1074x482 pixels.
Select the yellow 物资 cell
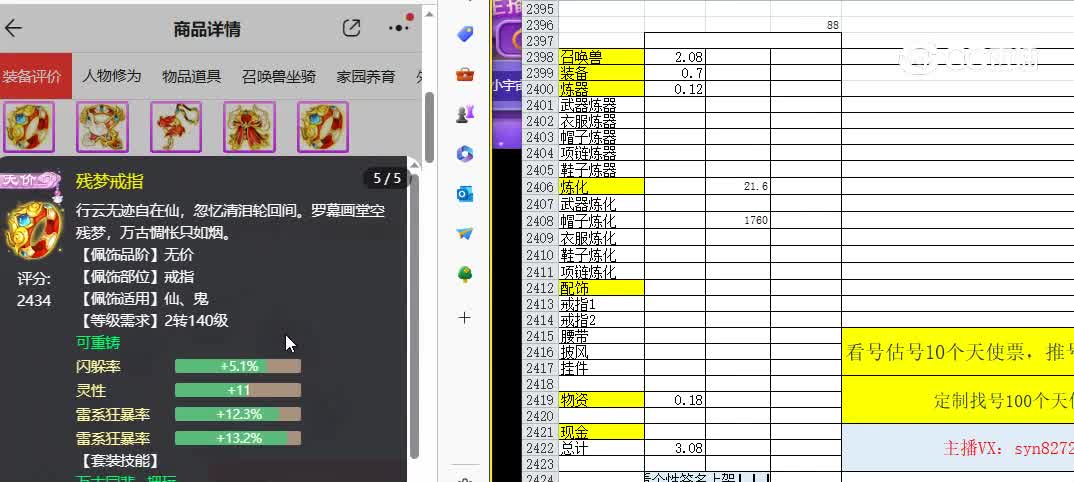[601, 400]
